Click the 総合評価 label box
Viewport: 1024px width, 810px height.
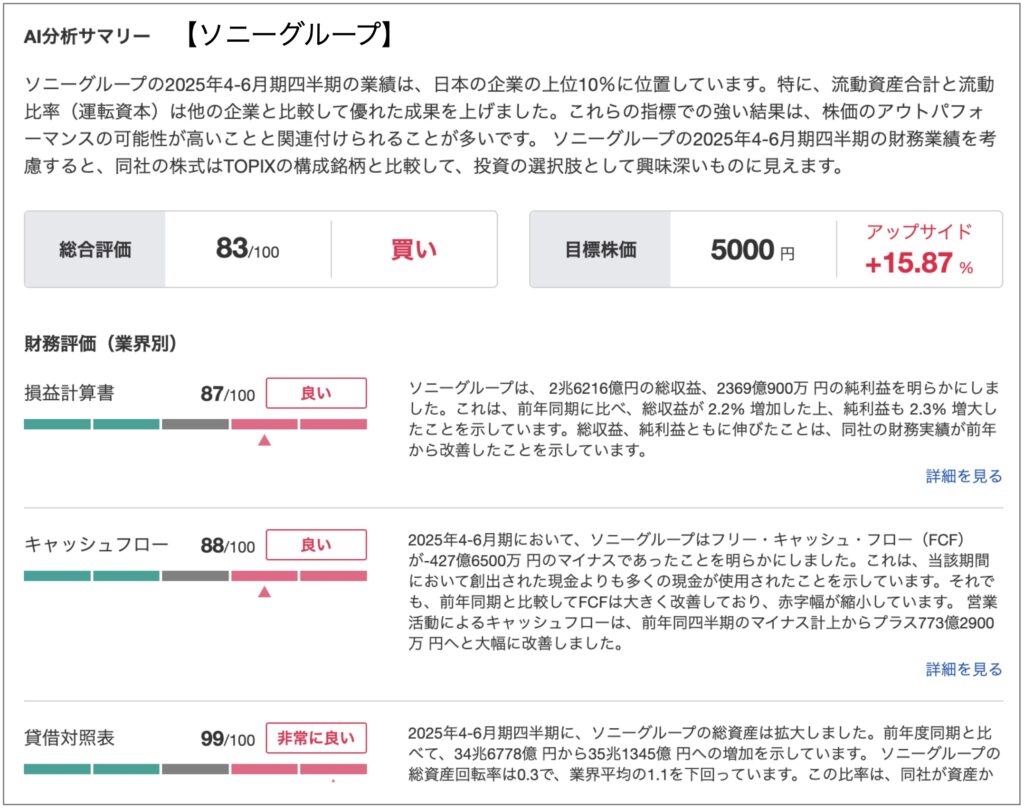(x=95, y=249)
